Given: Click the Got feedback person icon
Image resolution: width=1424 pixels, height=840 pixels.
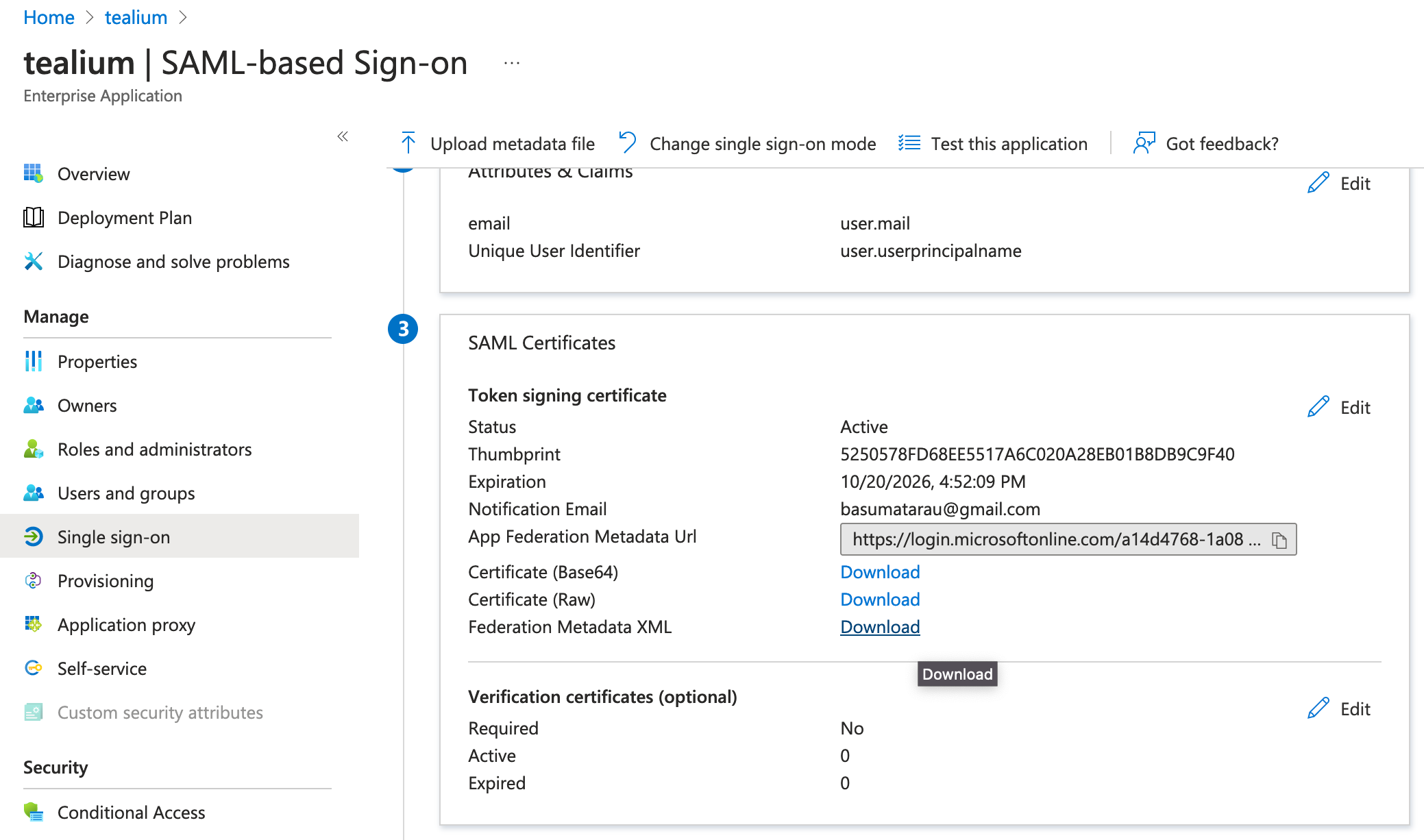Looking at the screenshot, I should pos(1144,143).
